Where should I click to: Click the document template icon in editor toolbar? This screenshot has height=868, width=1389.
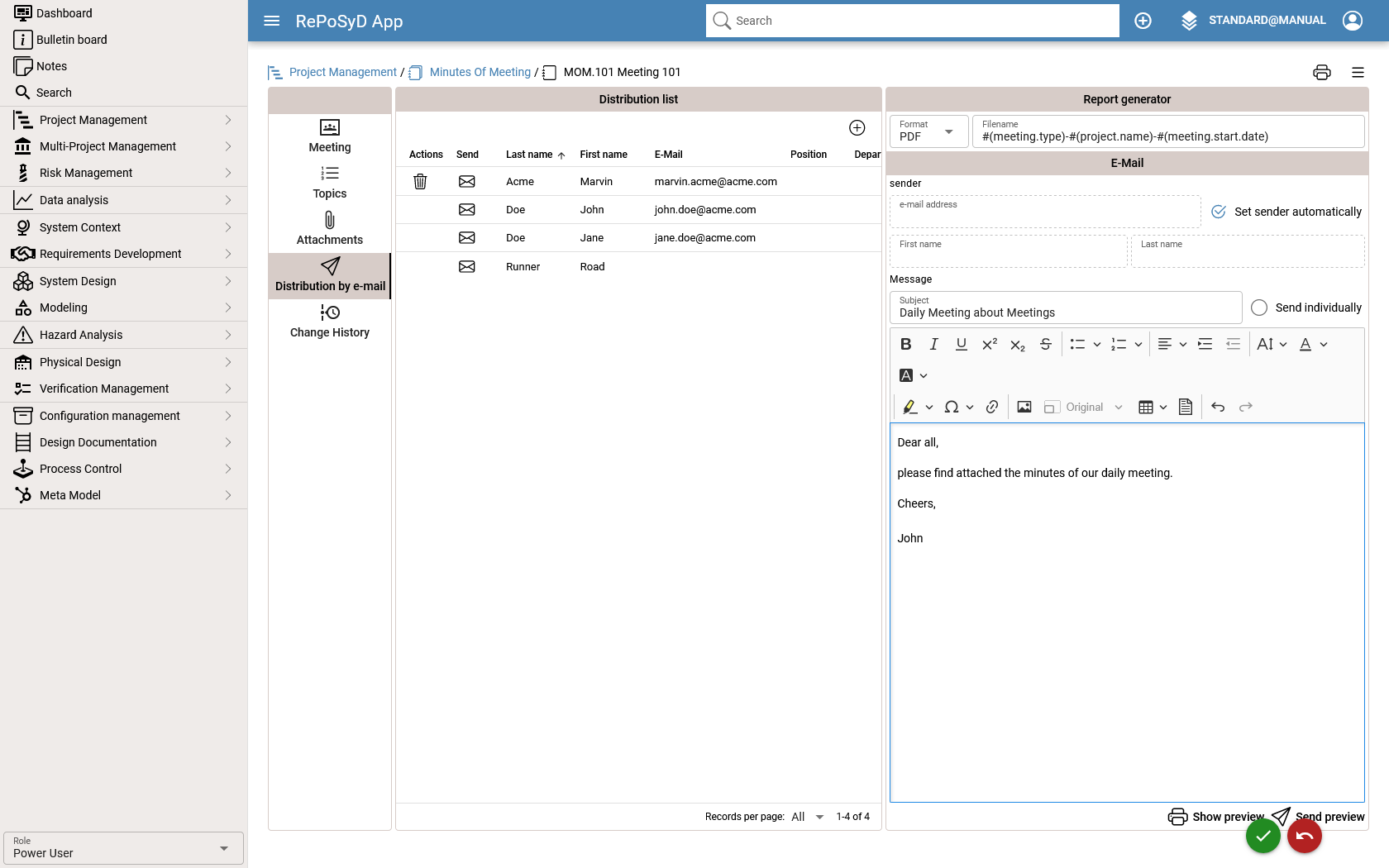click(x=1186, y=407)
